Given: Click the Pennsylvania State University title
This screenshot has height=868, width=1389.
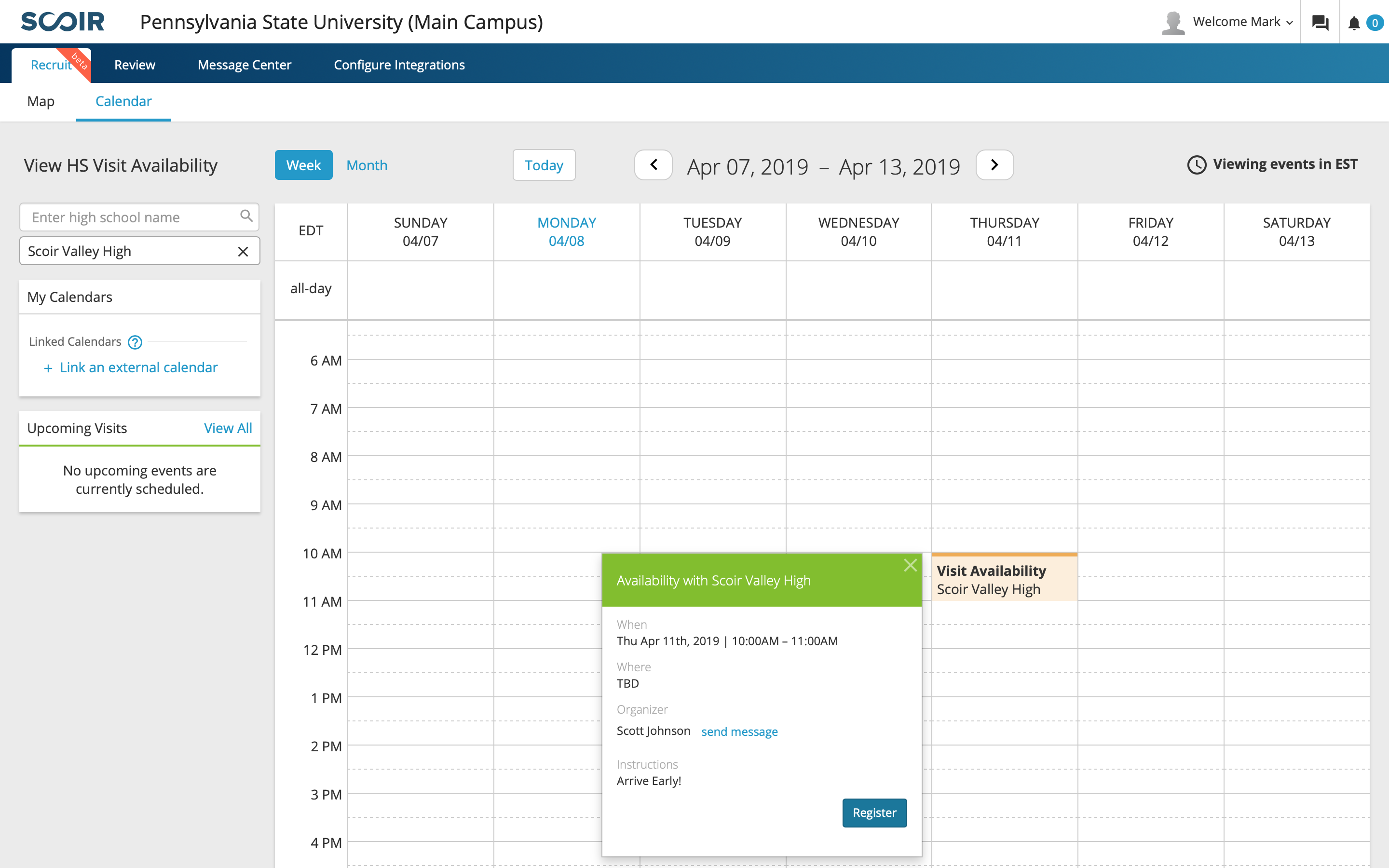Looking at the screenshot, I should (x=341, y=22).
